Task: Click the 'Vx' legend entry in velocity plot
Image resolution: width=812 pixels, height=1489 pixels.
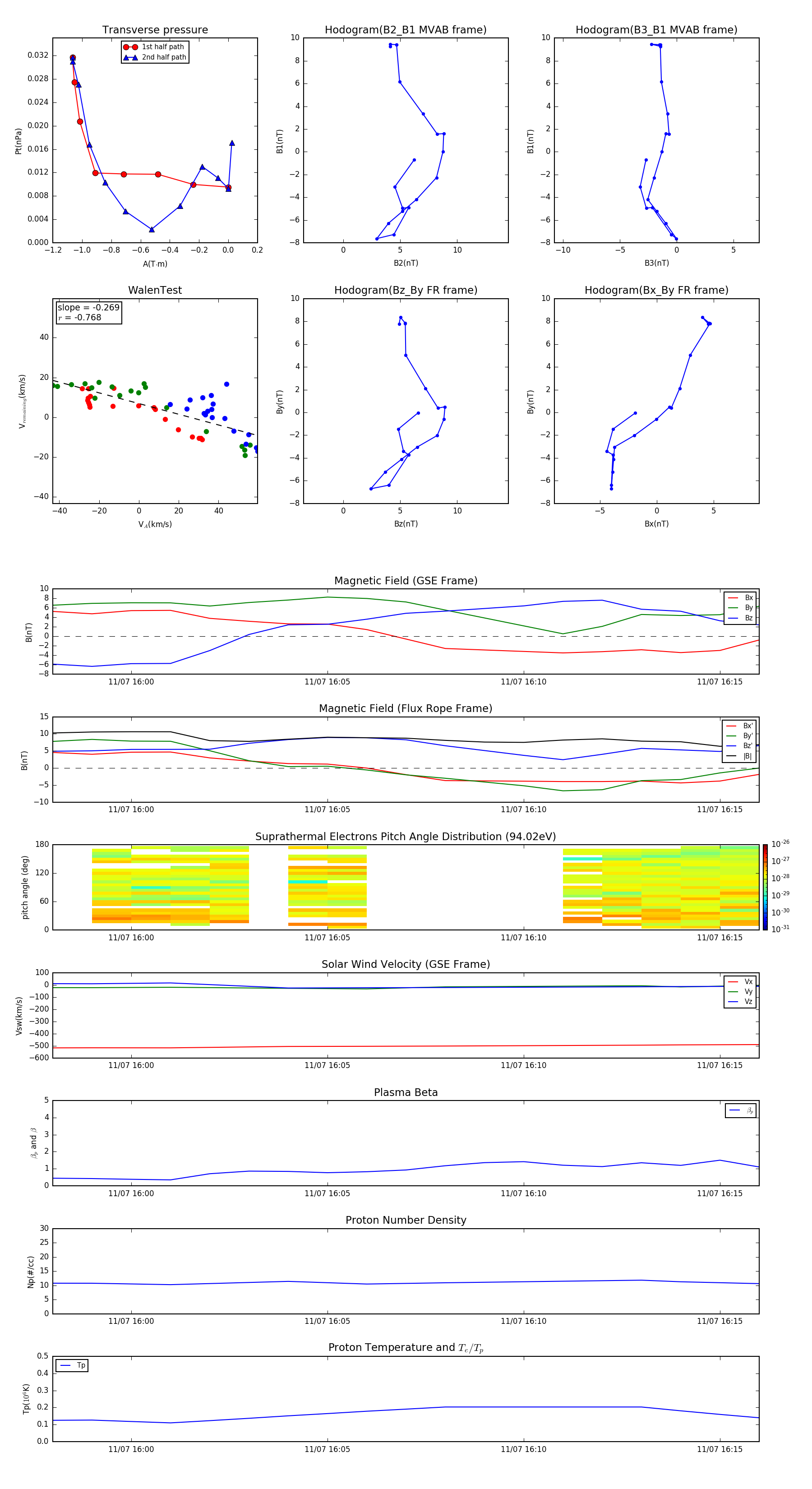Action: 740,981
